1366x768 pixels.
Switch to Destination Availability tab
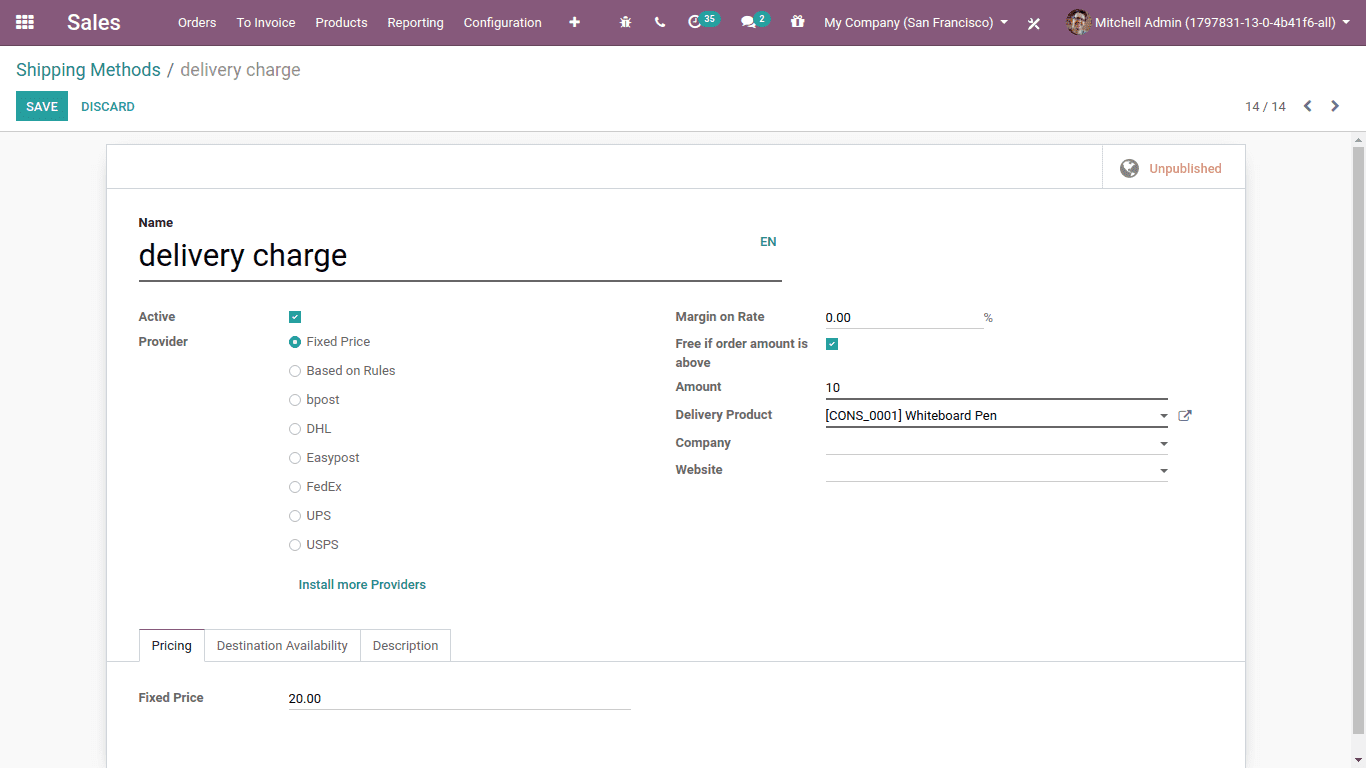[x=282, y=645]
